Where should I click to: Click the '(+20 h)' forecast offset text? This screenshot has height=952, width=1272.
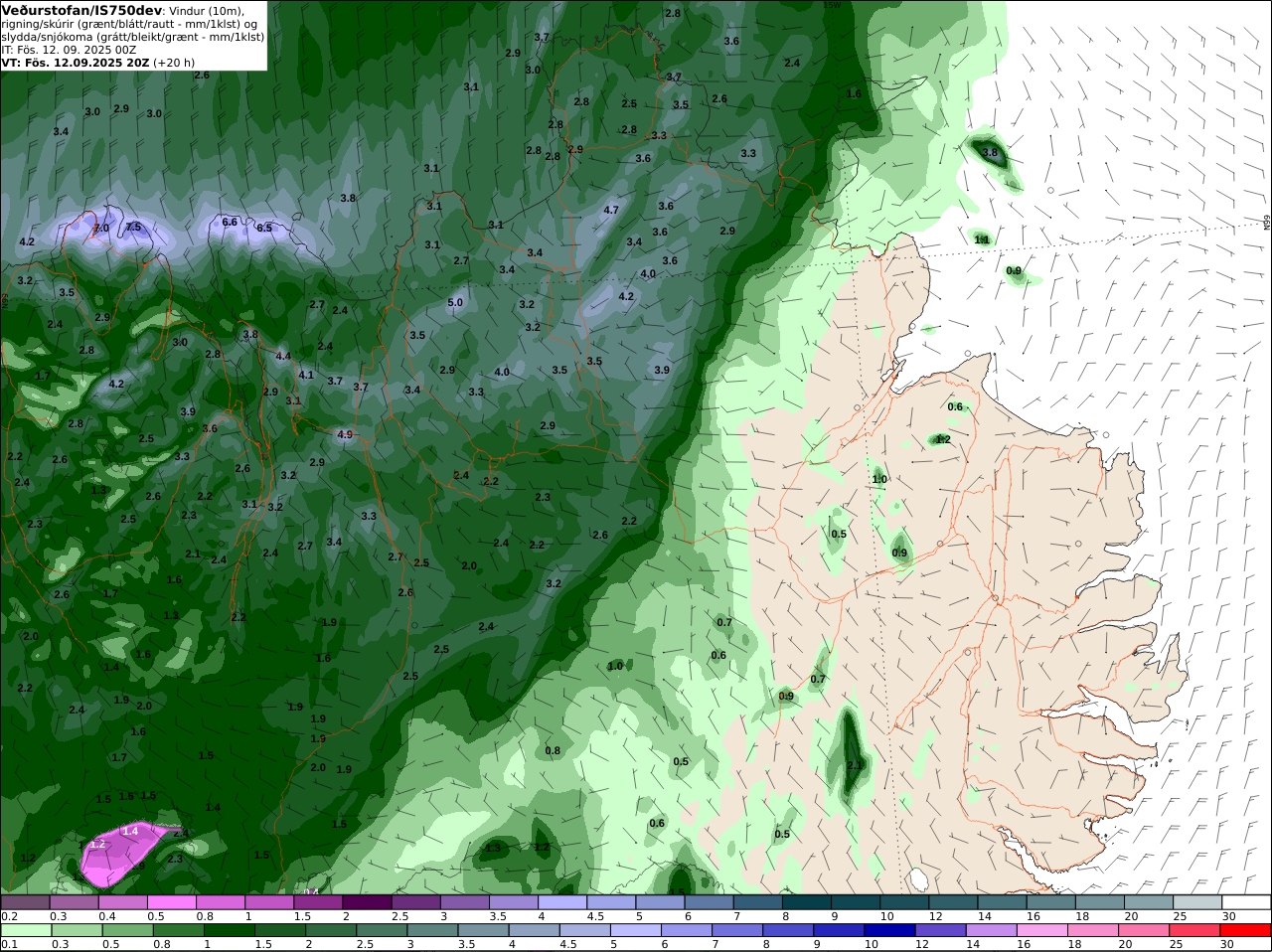coord(174,62)
